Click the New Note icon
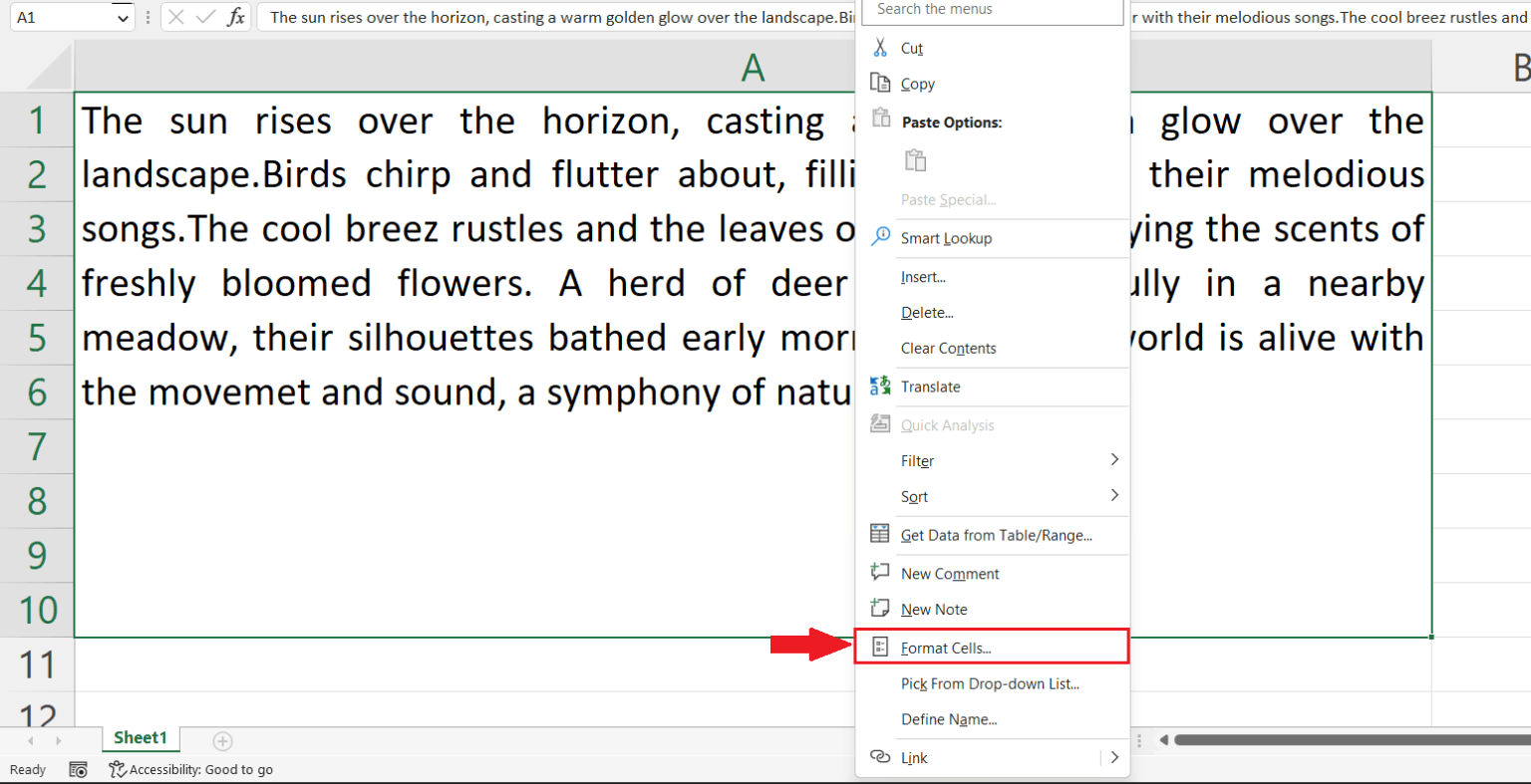The image size is (1531, 784). [880, 609]
